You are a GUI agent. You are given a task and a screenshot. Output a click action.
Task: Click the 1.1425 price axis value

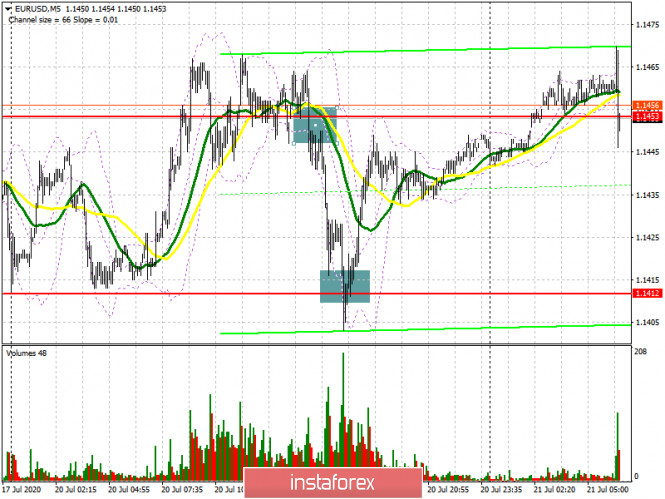[x=647, y=237]
